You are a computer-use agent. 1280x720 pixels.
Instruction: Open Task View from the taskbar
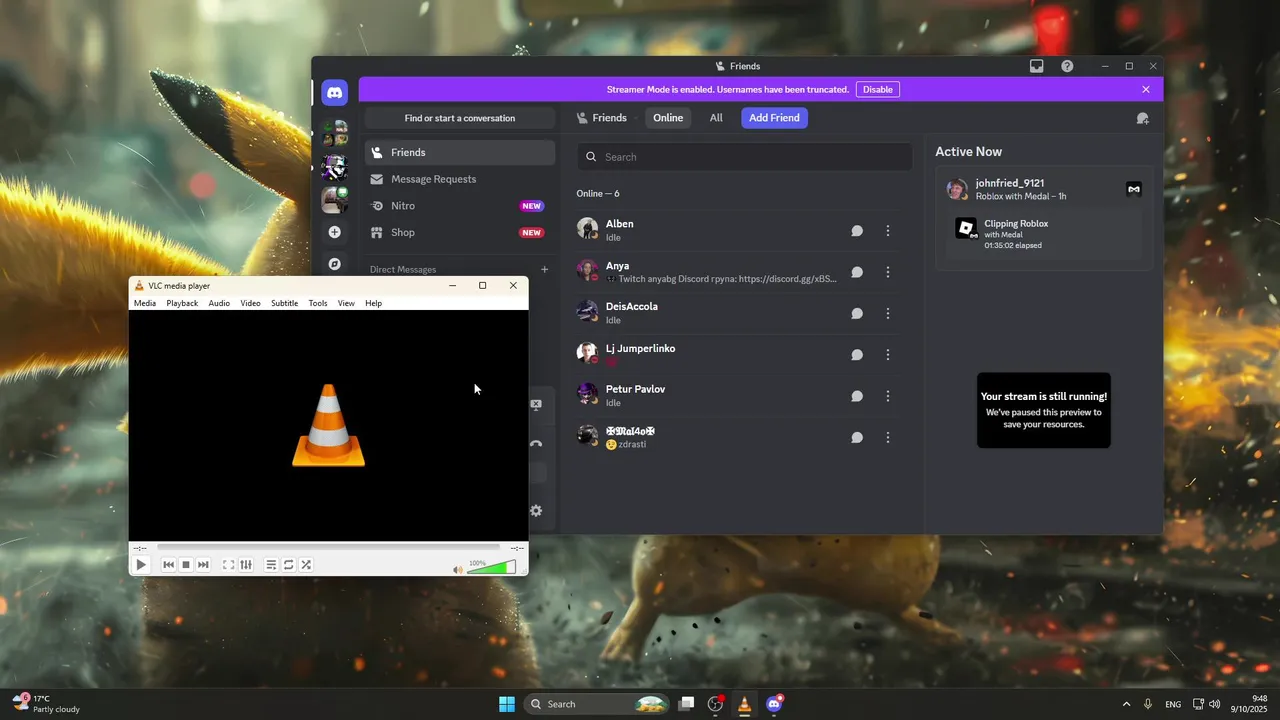(686, 704)
